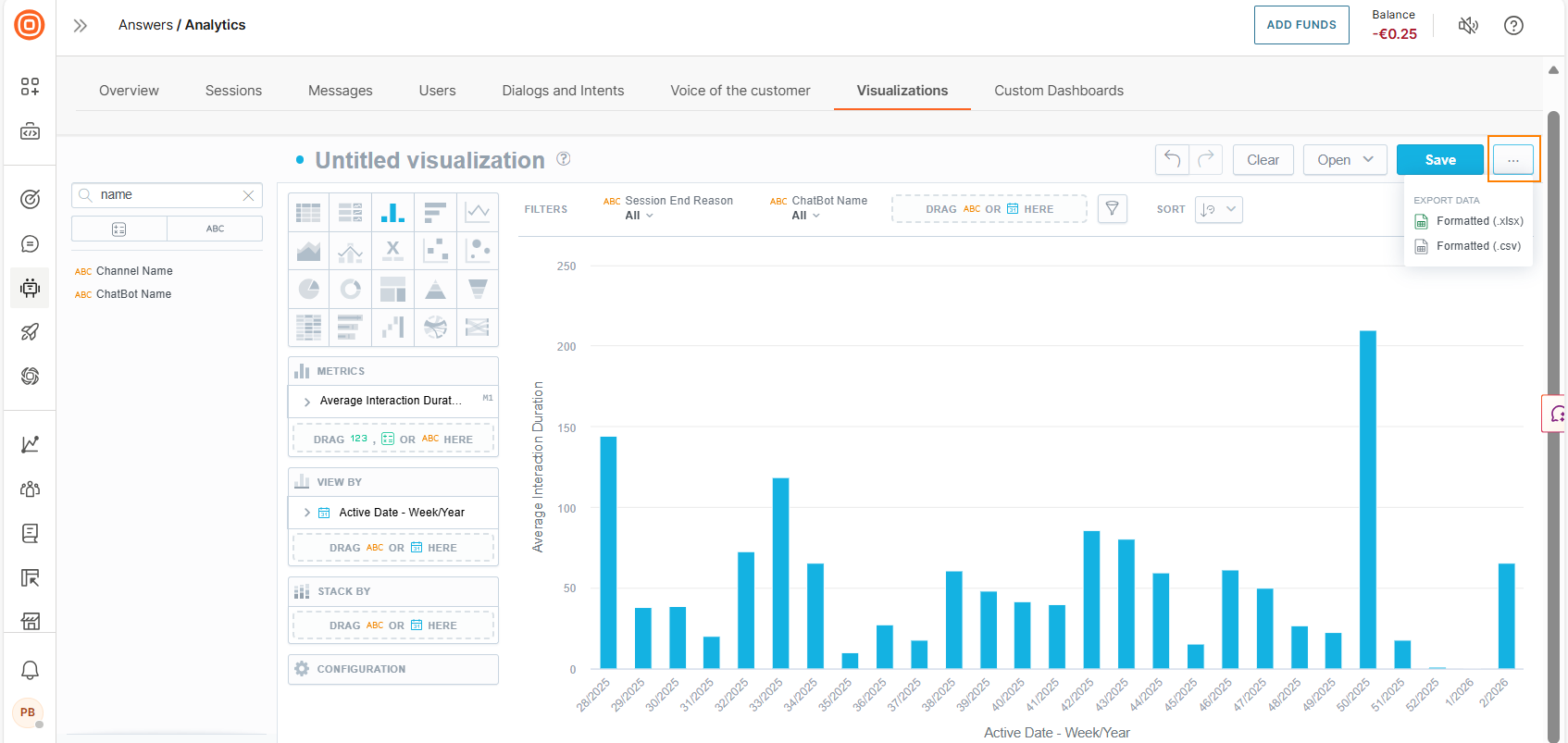1568x743 pixels.
Task: Open the Voice of the customer tab
Action: [x=740, y=91]
